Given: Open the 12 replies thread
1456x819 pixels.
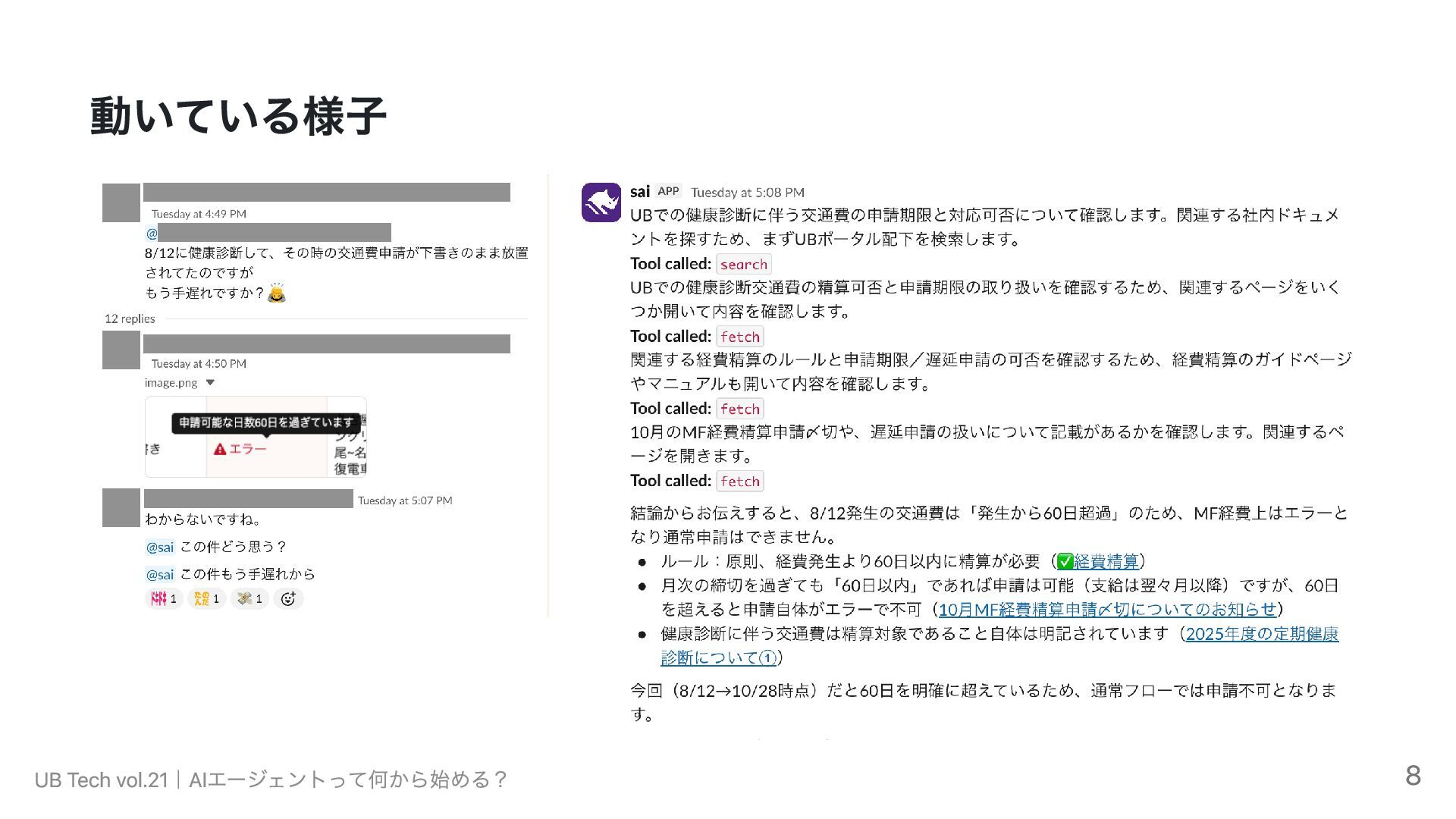Looking at the screenshot, I should (x=130, y=318).
